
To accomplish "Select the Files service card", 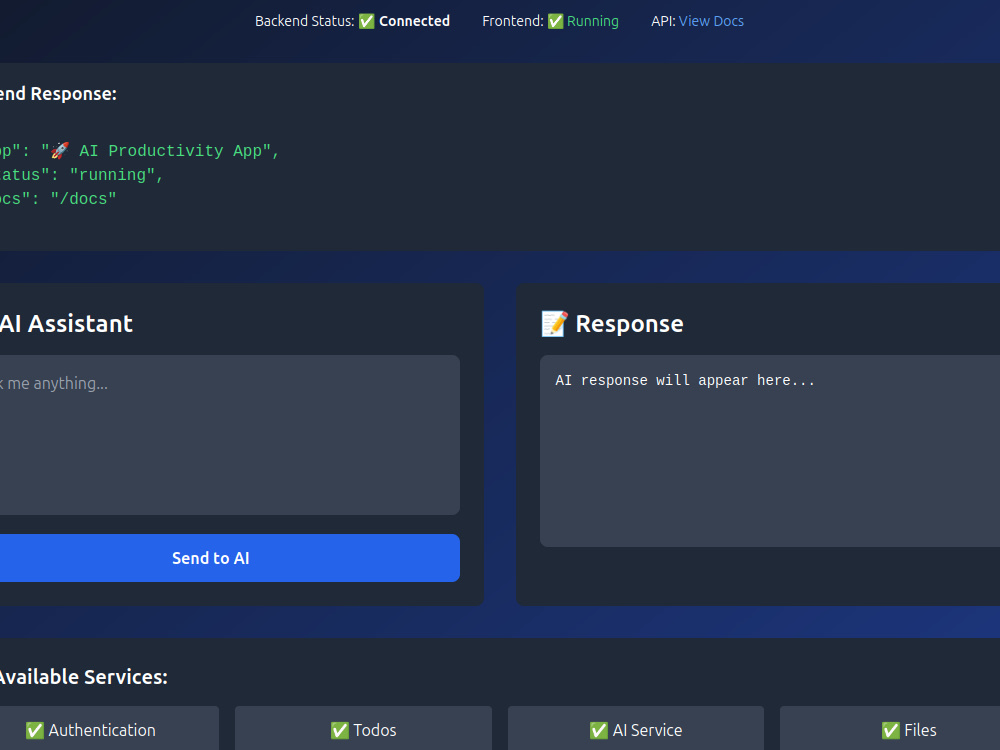I will 890,728.
